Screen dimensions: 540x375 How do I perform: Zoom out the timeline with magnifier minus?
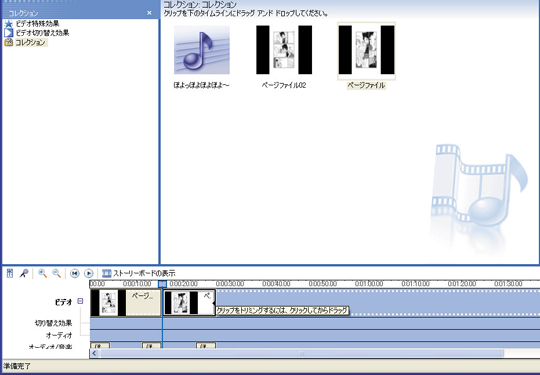56,273
